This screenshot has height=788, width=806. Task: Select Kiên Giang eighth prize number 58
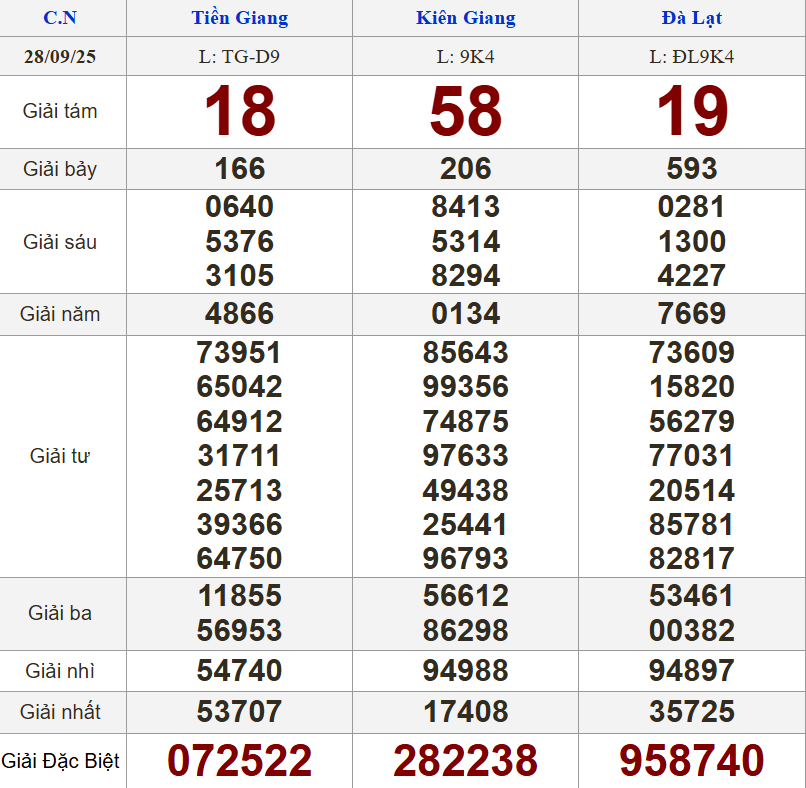(465, 112)
